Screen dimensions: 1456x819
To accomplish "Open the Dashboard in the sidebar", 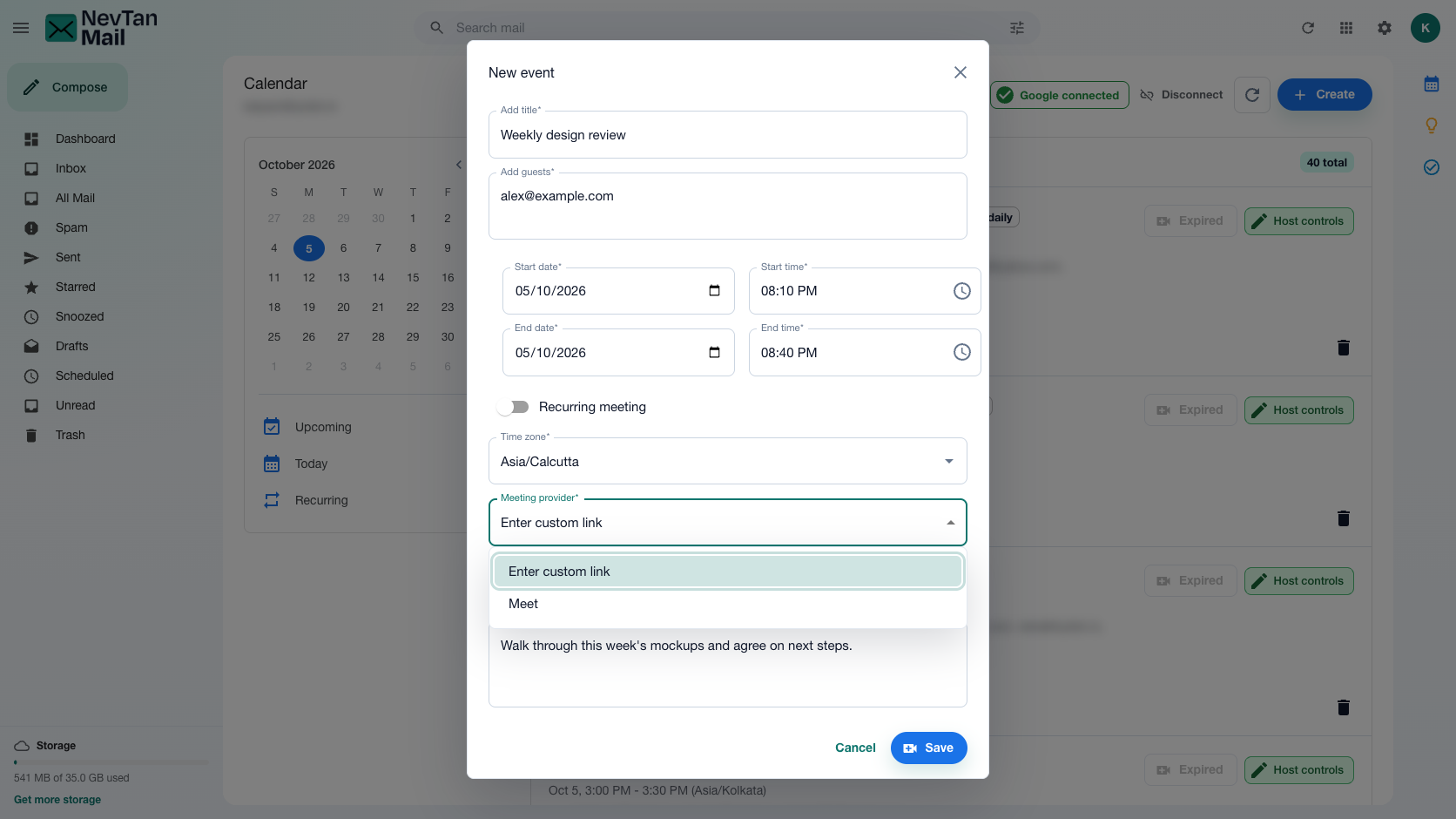I will 85,139.
